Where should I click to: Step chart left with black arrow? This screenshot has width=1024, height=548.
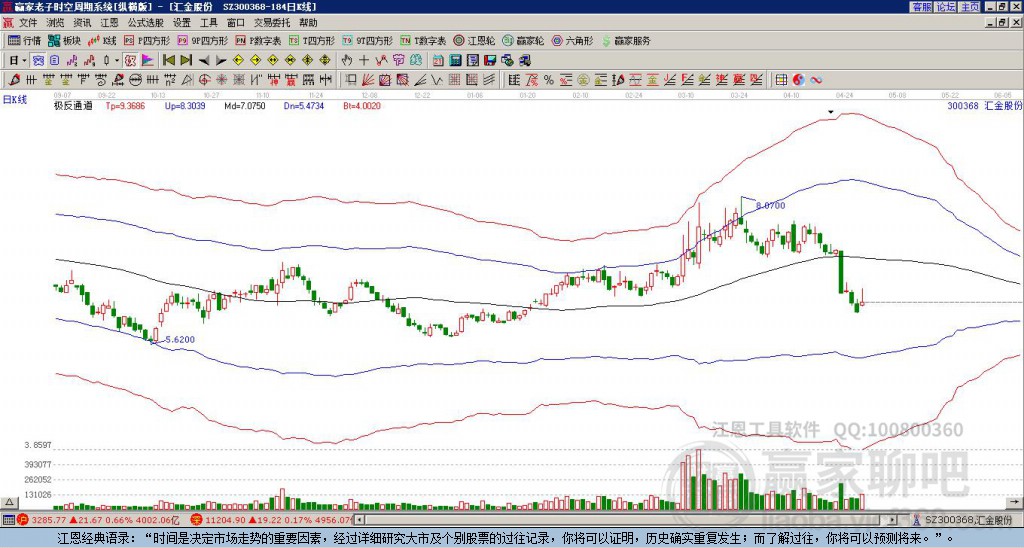point(204,61)
